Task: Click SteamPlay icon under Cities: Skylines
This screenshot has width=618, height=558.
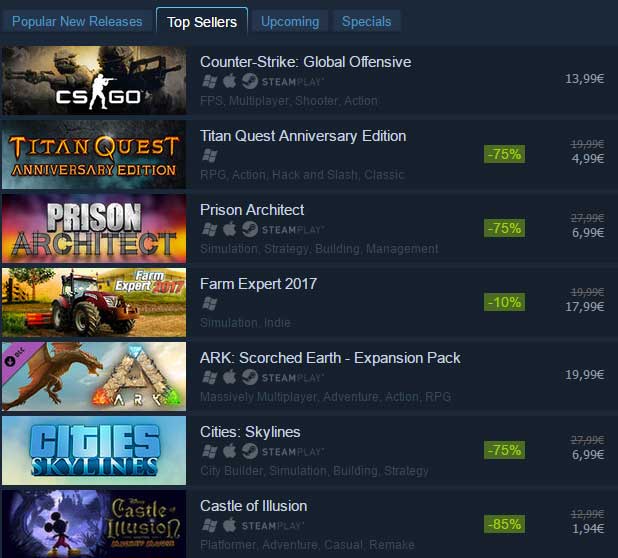Action: pos(283,451)
